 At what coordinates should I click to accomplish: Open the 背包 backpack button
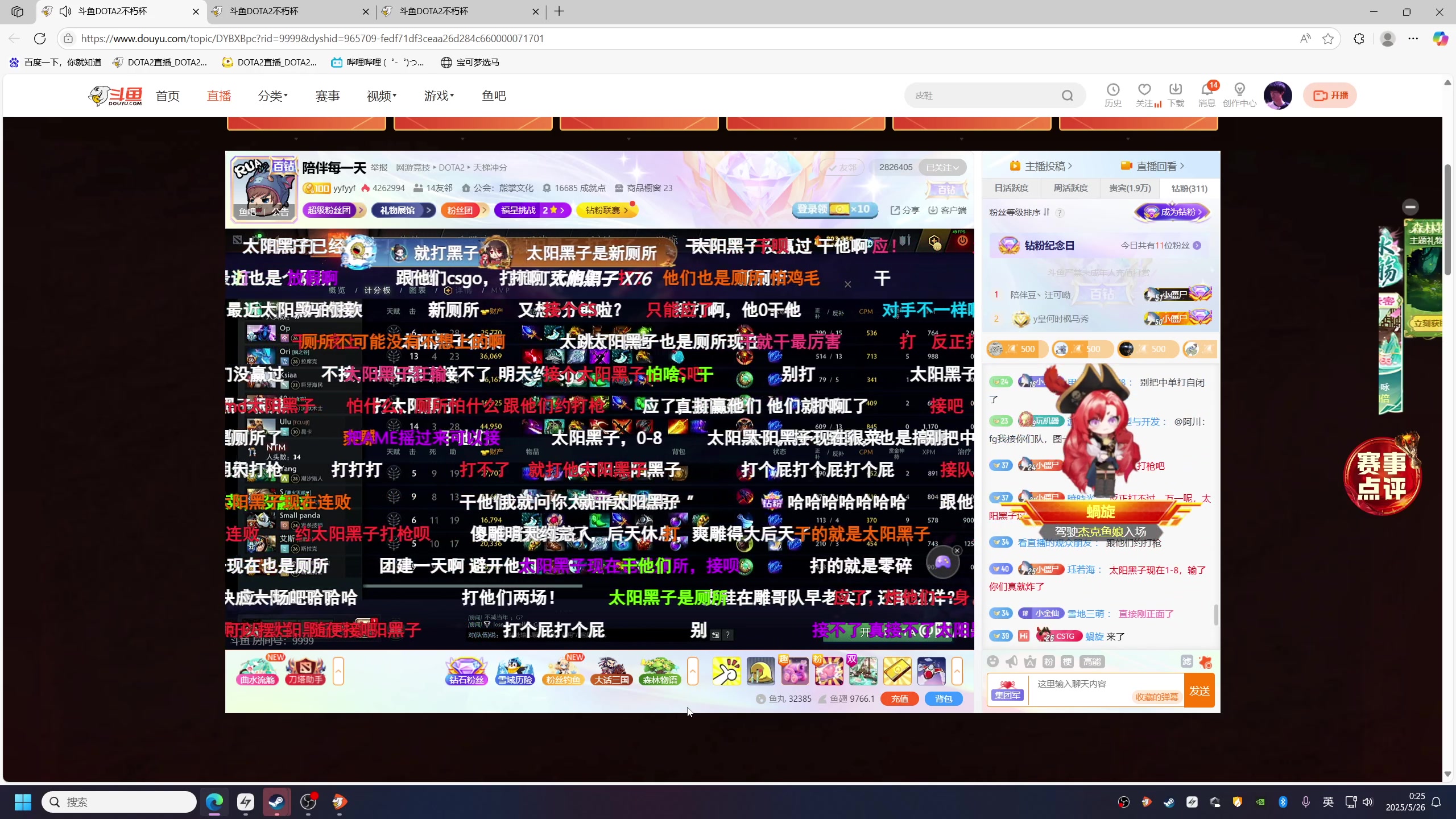point(944,698)
